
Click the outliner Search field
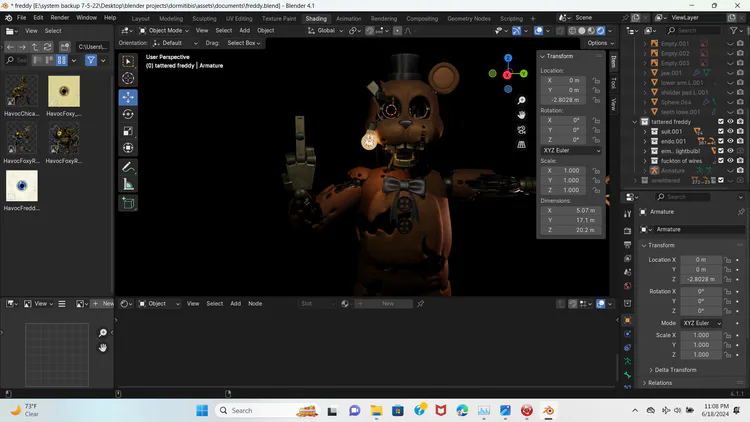coord(693,31)
